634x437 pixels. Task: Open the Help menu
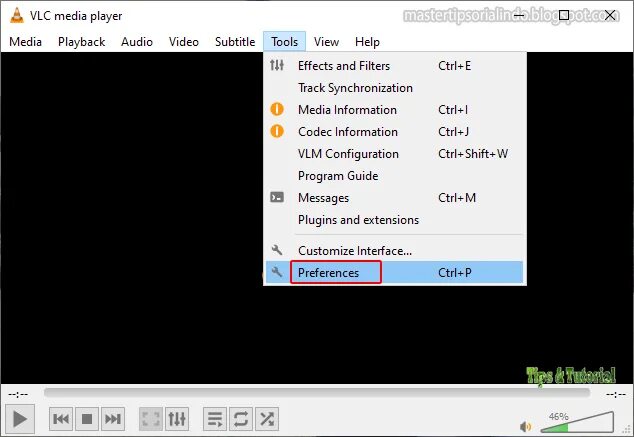tap(367, 42)
